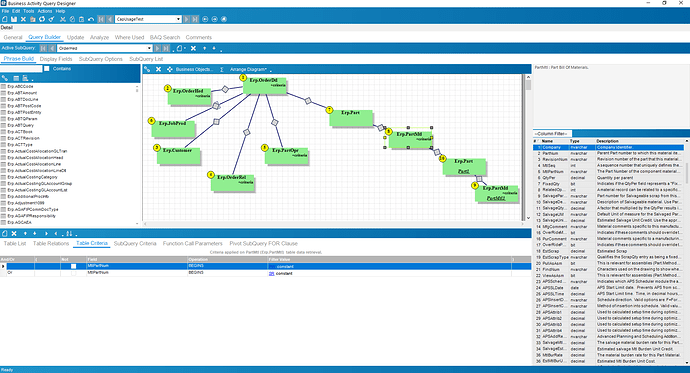The image size is (690, 373).
Task: Open the Arrange Diagram dropdown
Action: (250, 69)
